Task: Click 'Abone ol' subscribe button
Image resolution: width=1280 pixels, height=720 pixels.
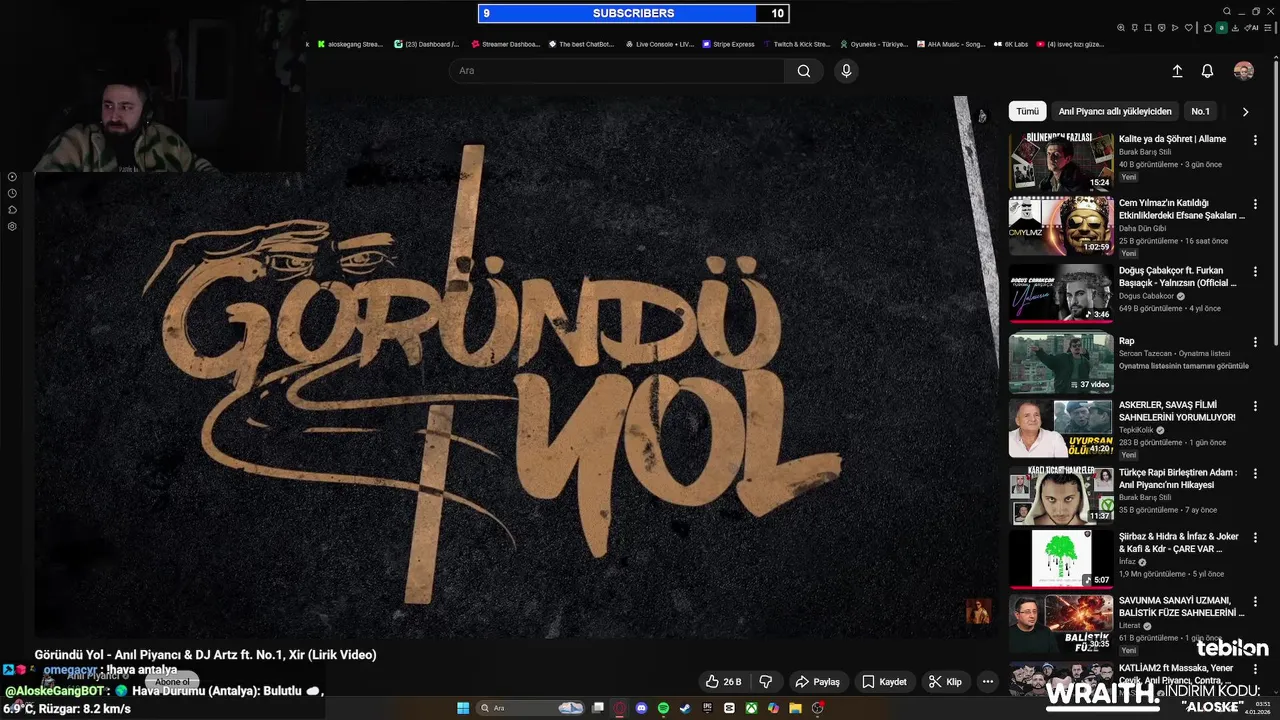Action: (x=172, y=682)
